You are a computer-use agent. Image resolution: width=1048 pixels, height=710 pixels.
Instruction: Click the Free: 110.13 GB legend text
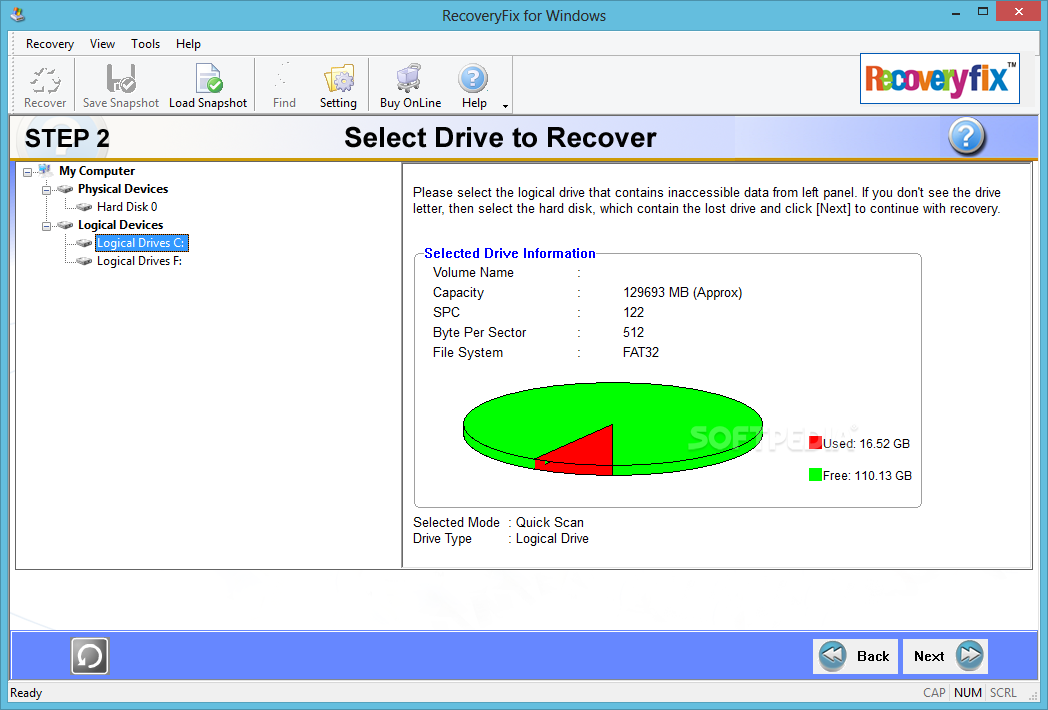[867, 476]
